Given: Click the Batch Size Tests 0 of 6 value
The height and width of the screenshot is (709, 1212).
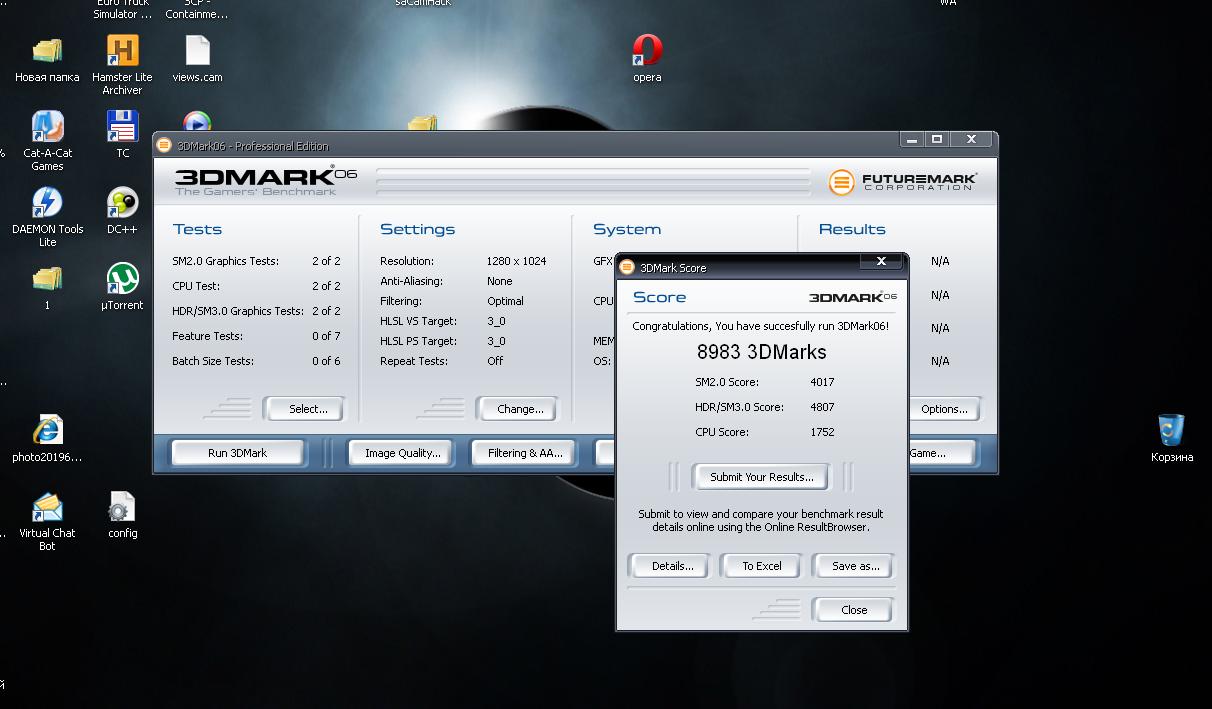Looking at the screenshot, I should point(326,361).
